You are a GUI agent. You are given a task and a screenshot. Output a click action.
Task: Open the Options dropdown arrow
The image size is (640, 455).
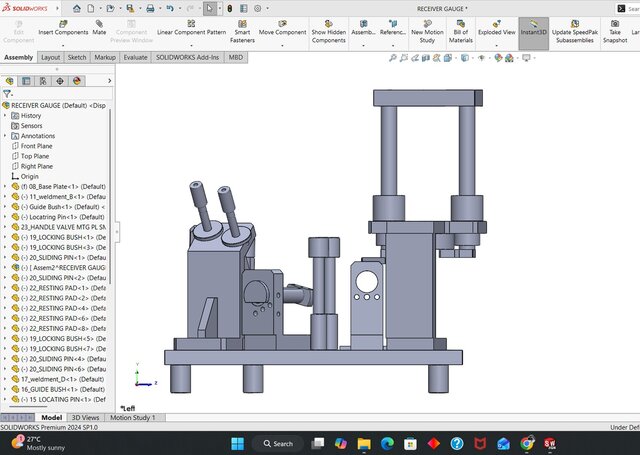(268, 8)
